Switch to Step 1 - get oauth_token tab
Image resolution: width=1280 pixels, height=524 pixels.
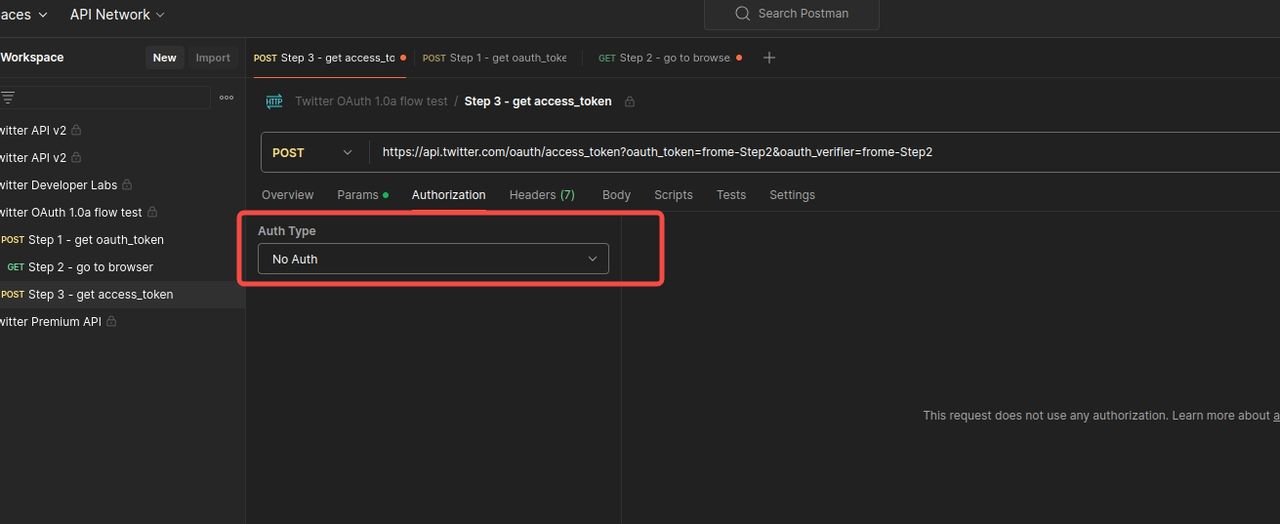(x=495, y=58)
